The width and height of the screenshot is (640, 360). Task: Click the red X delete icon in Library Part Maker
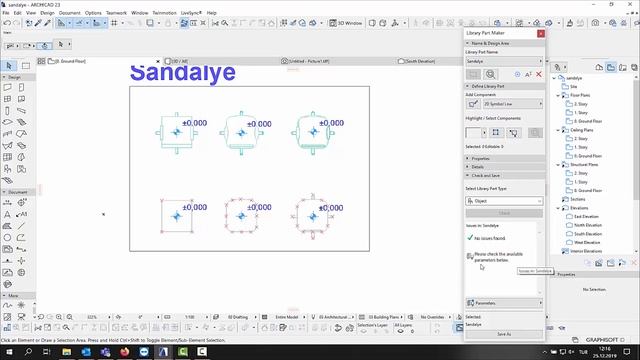point(539,74)
